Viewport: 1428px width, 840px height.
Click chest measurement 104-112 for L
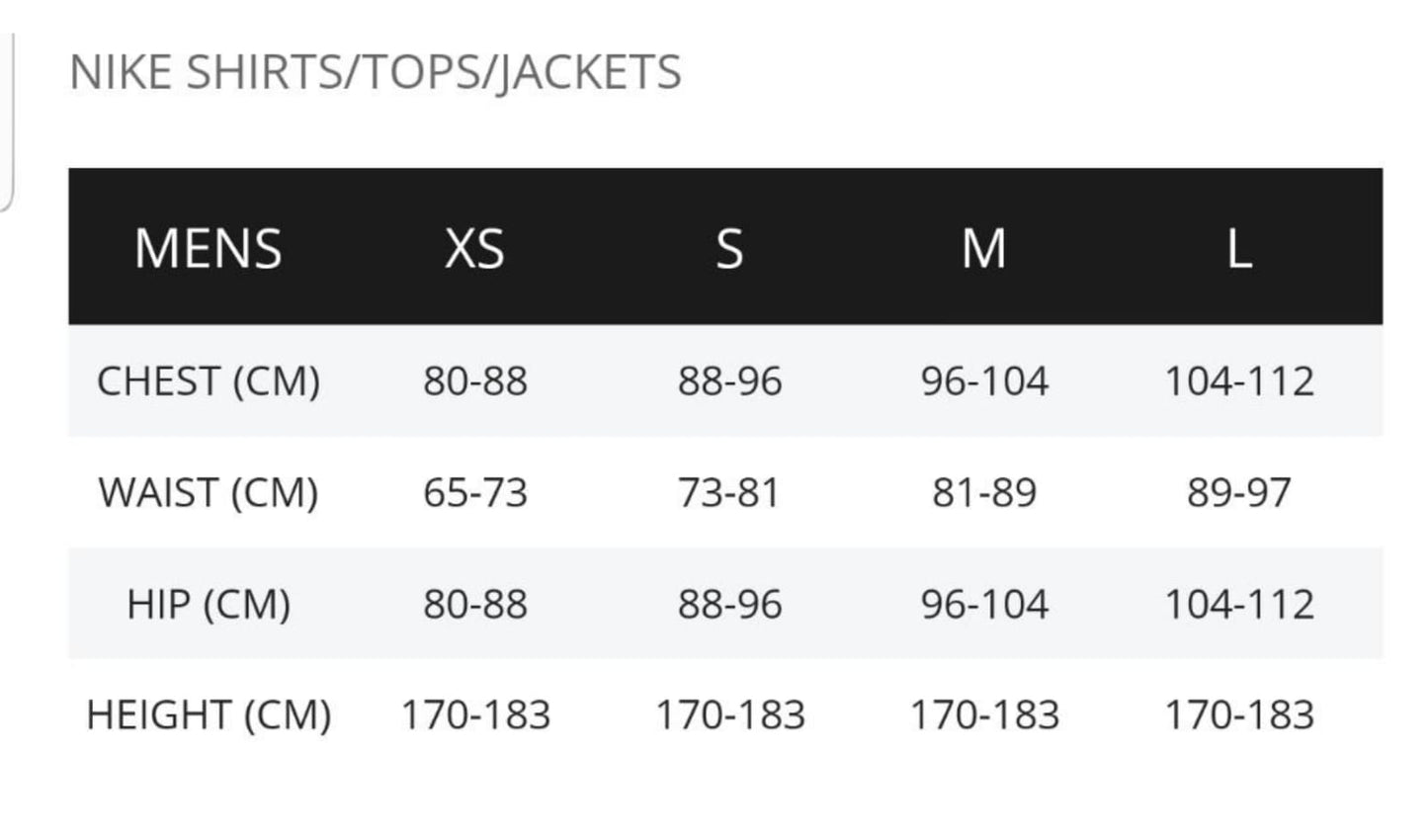point(1239,381)
